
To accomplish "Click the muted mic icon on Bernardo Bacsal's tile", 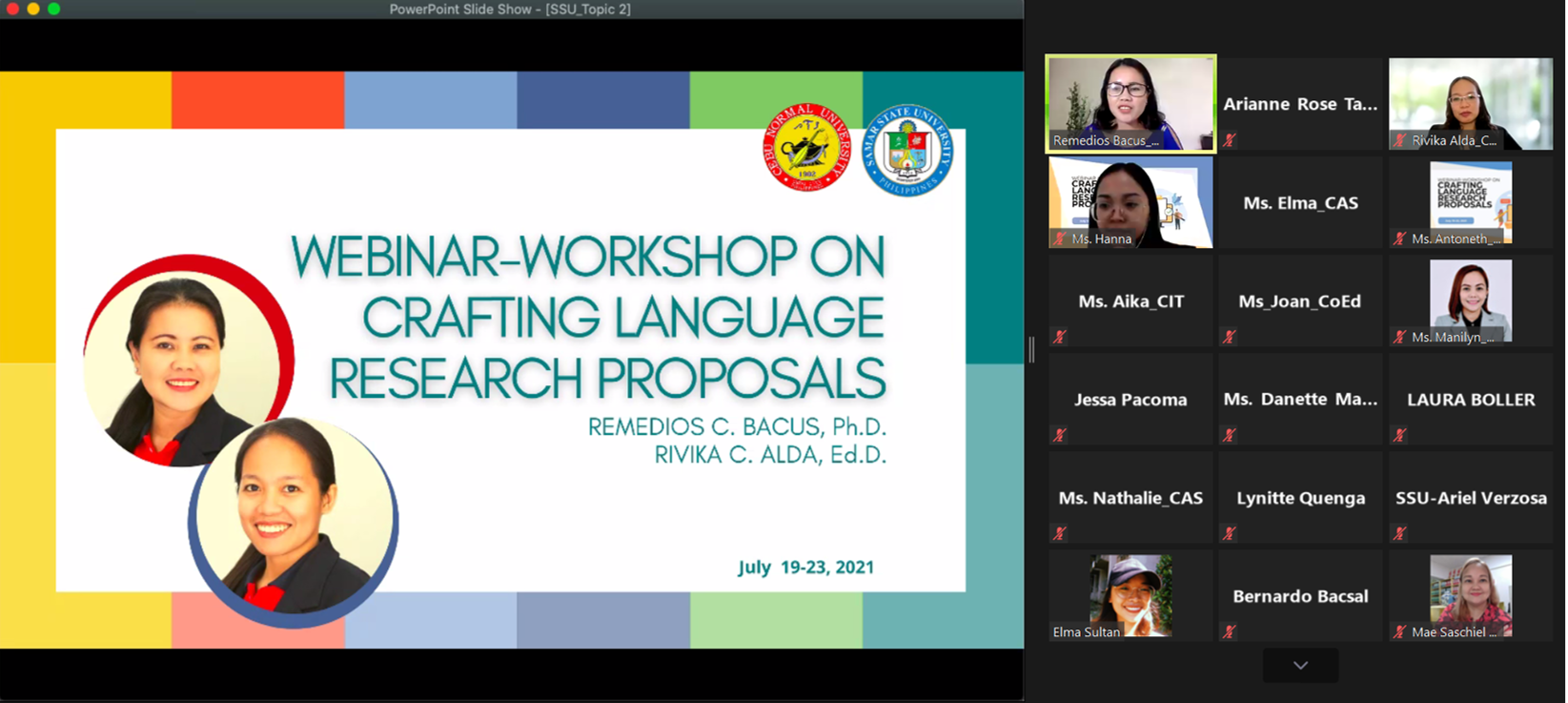I will coord(1230,631).
